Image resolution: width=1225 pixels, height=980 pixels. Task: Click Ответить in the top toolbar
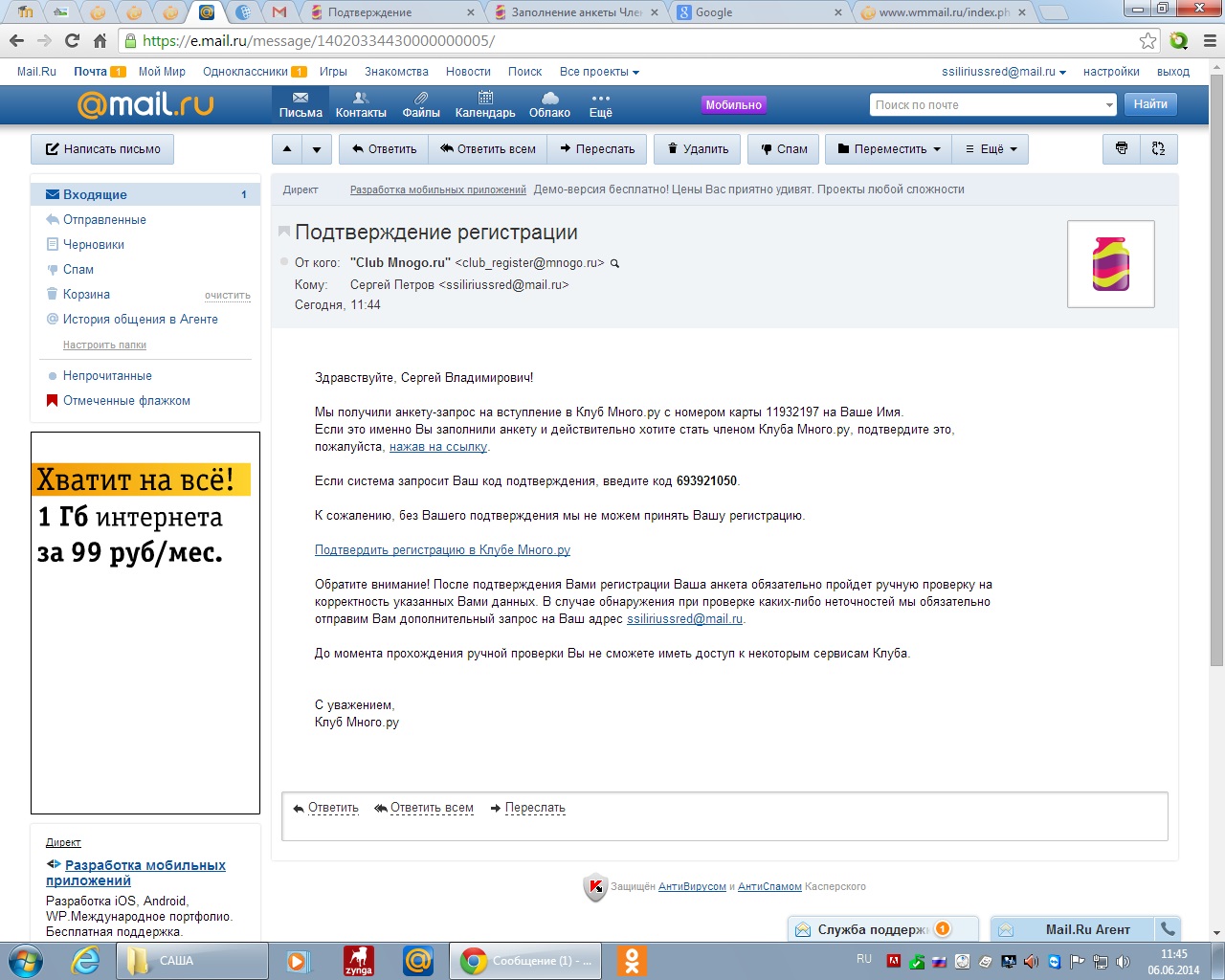[x=384, y=148]
